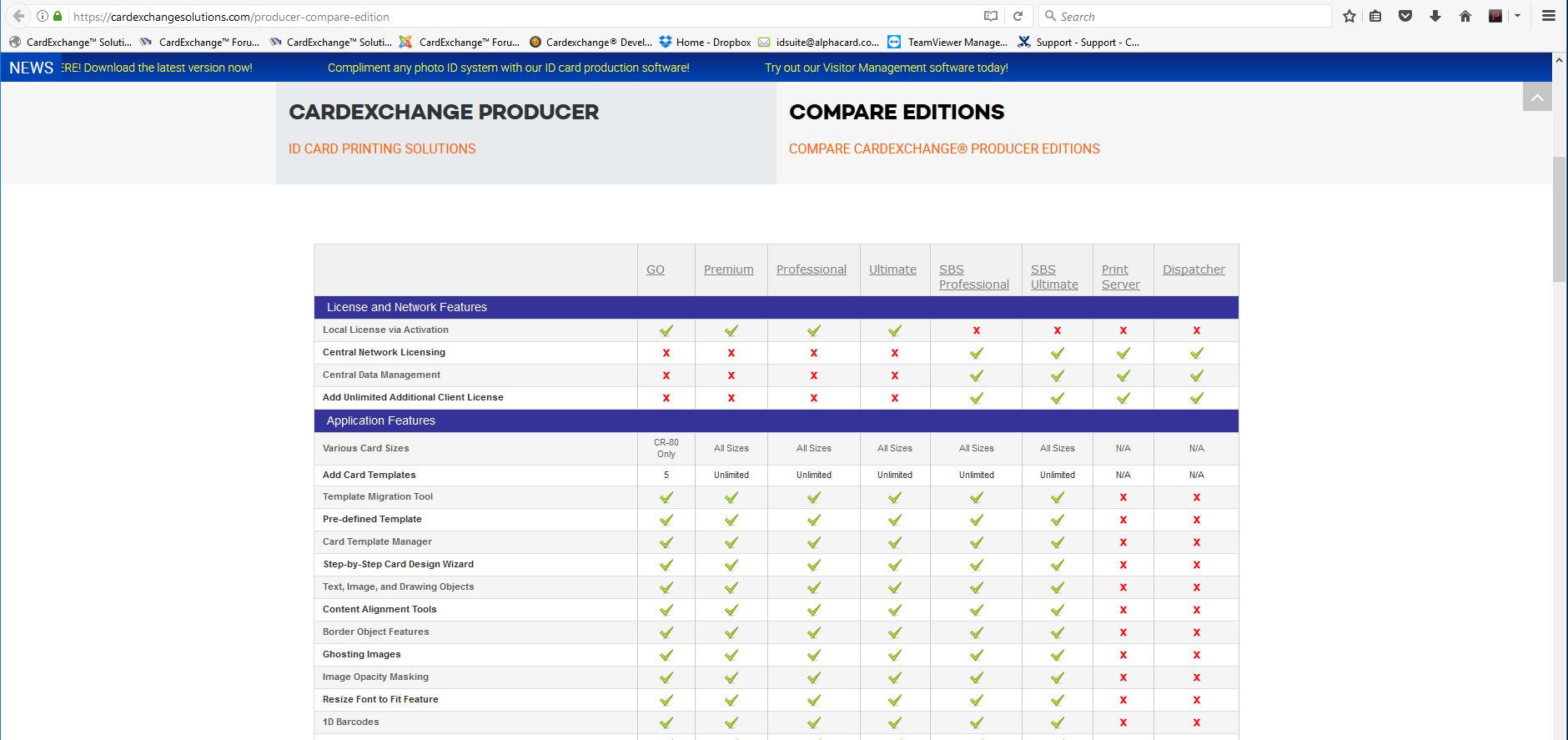Bookmark this page with the star icon
The height and width of the screenshot is (740, 1568).
(1349, 16)
